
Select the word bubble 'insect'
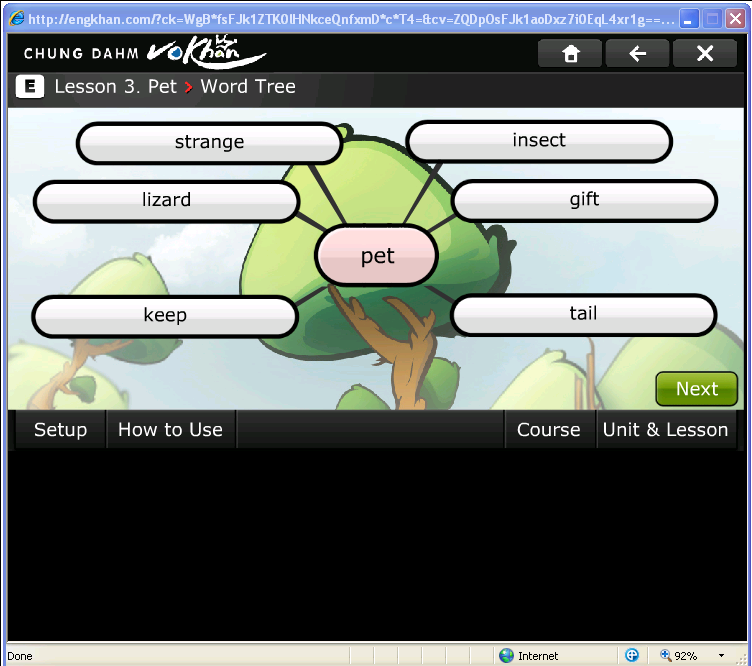coord(539,141)
